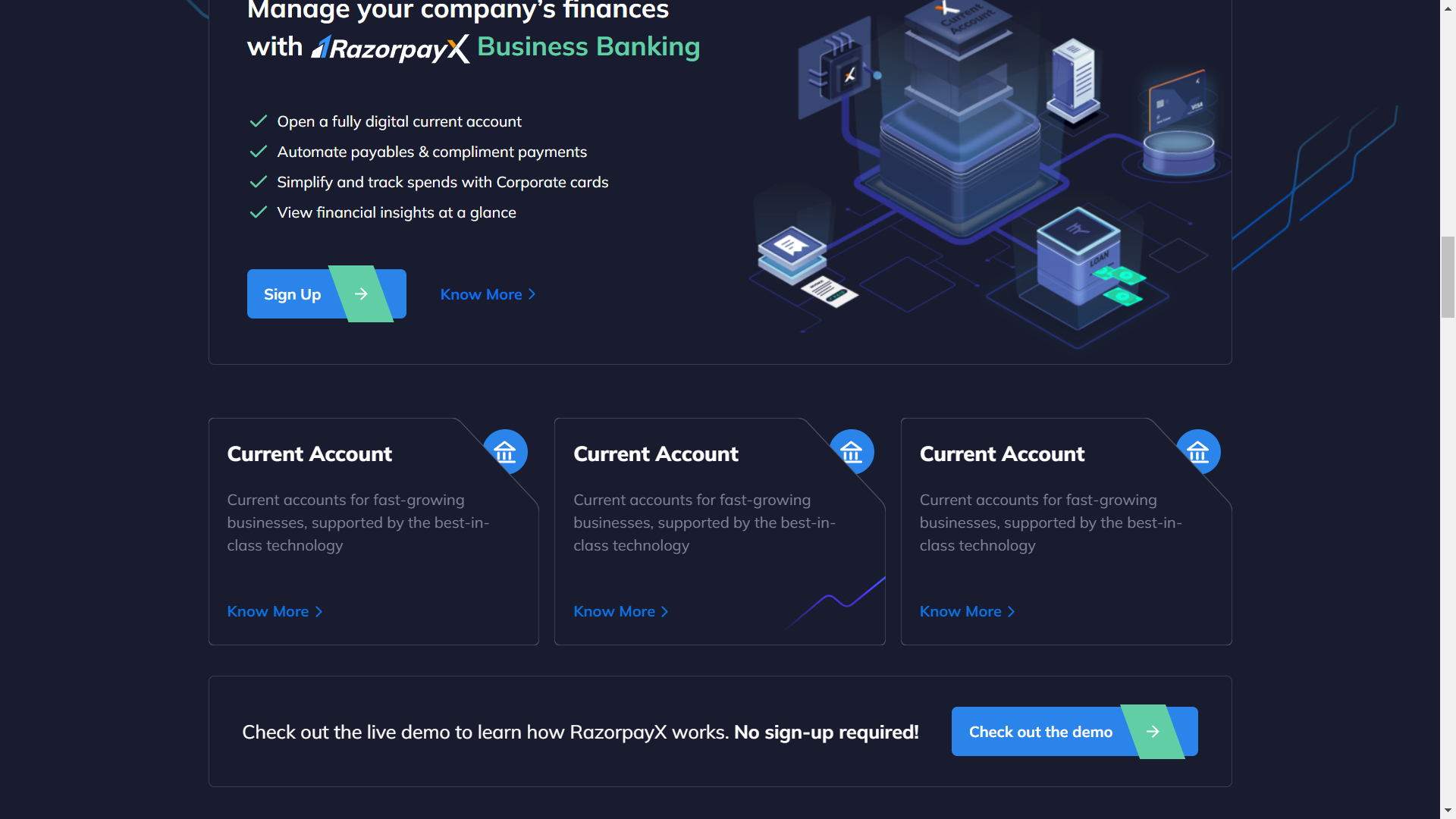Image resolution: width=1456 pixels, height=819 pixels.
Task: Toggle the checkmark beside financial insights
Action: pos(258,212)
